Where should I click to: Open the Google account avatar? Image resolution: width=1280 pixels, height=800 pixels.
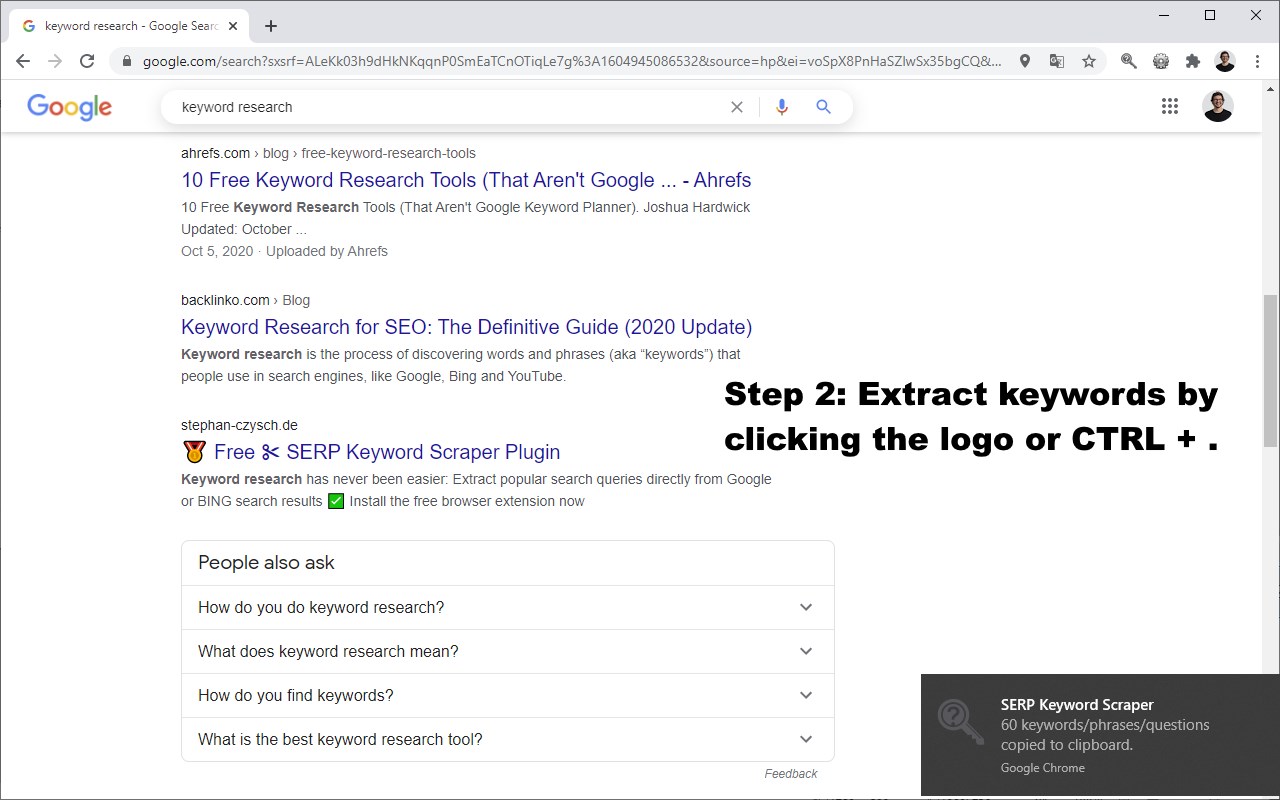point(1218,106)
